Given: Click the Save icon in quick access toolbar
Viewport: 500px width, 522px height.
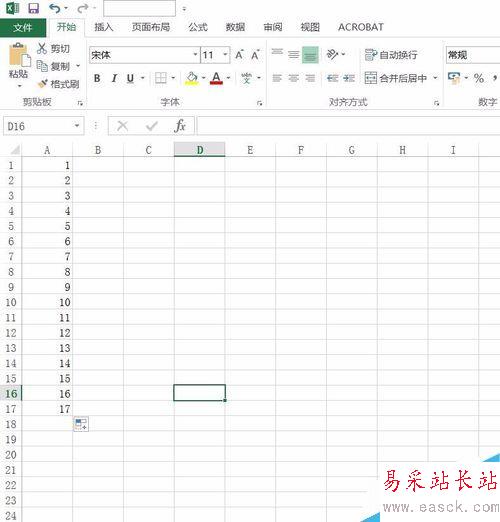Looking at the screenshot, I should pos(33,8).
